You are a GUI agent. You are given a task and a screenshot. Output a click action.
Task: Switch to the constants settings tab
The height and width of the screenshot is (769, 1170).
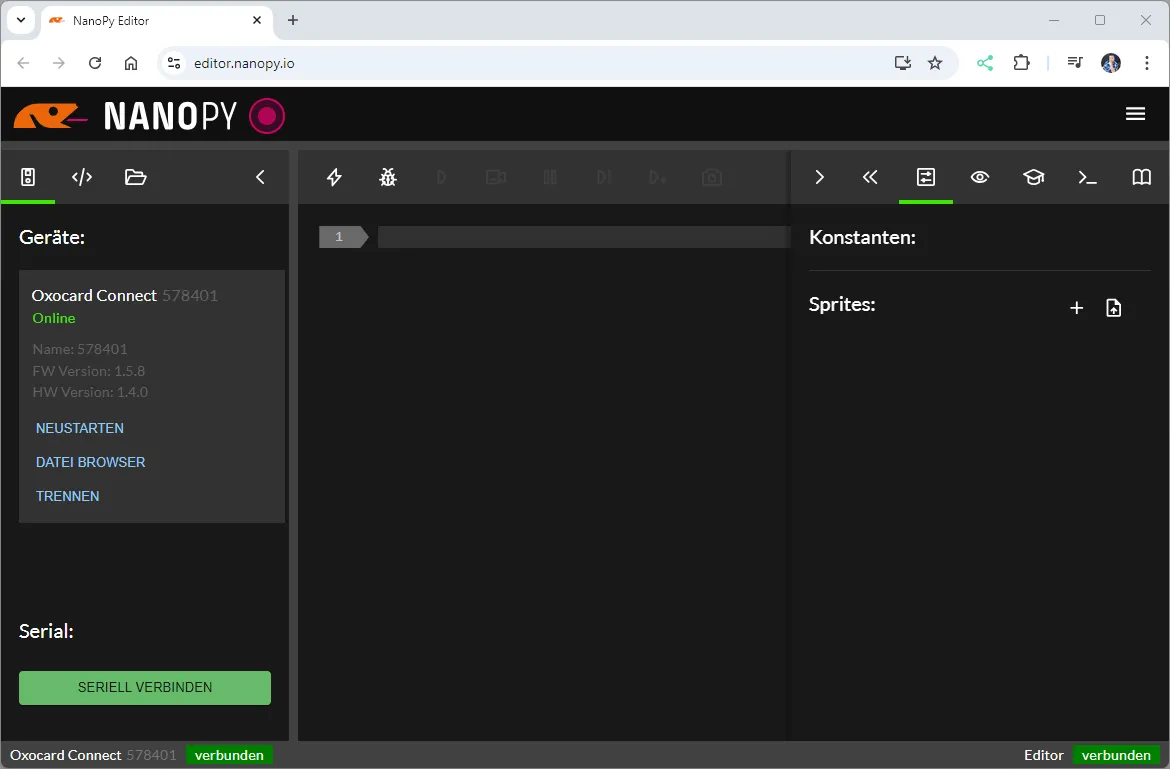pos(926,177)
